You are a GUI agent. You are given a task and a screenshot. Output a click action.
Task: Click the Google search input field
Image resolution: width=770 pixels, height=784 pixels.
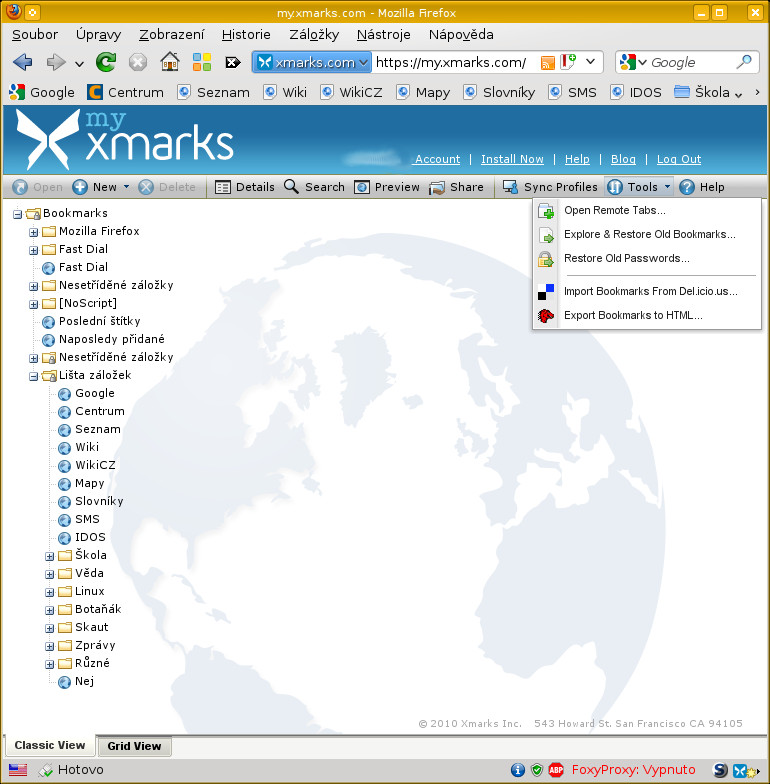pyautogui.click(x=692, y=62)
